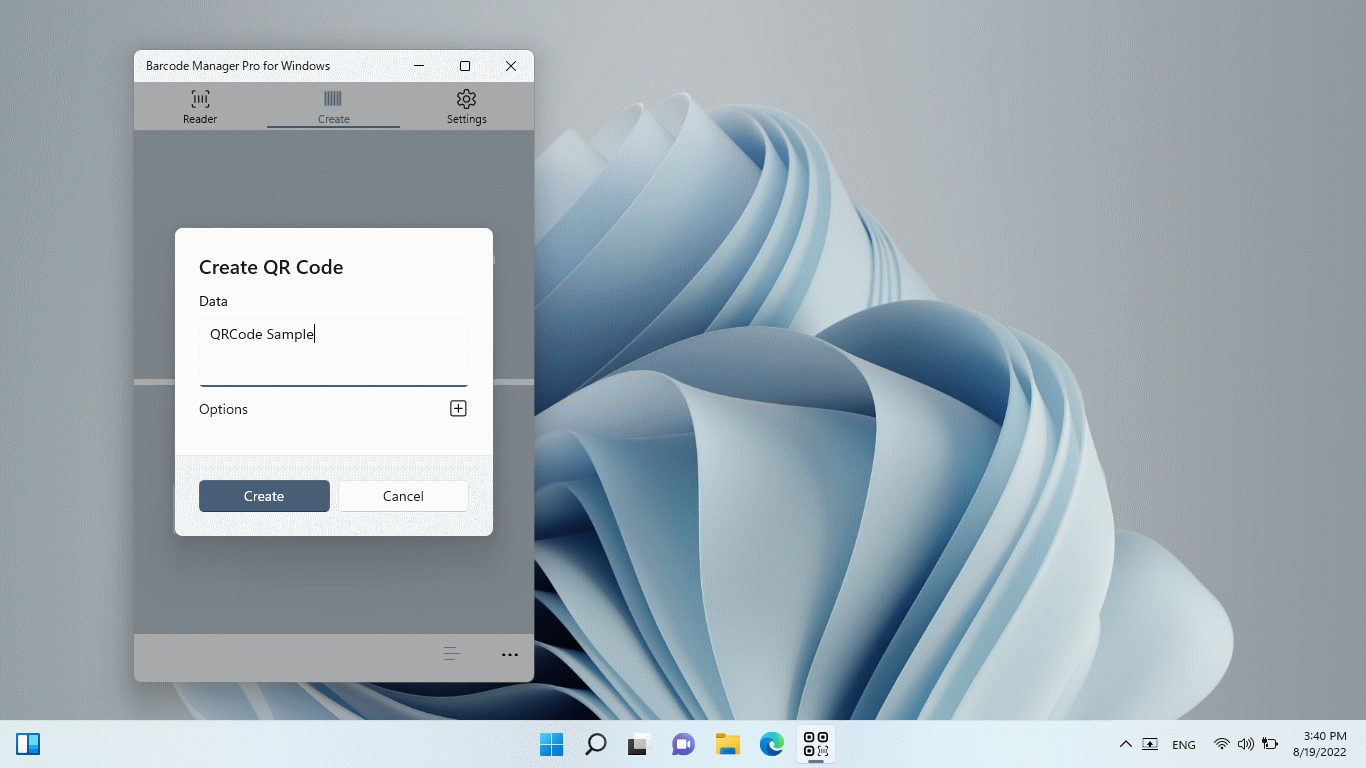Click the volume icon in system tray
The image size is (1366, 768).
tap(1245, 744)
